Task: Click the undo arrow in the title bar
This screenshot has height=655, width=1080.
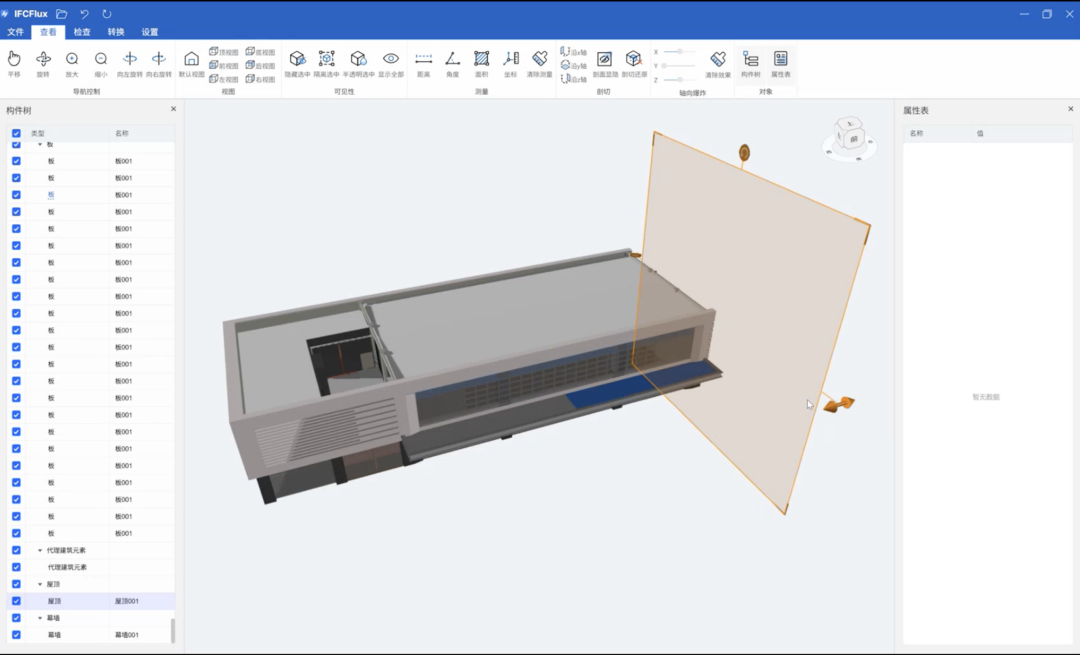Action: coord(84,14)
